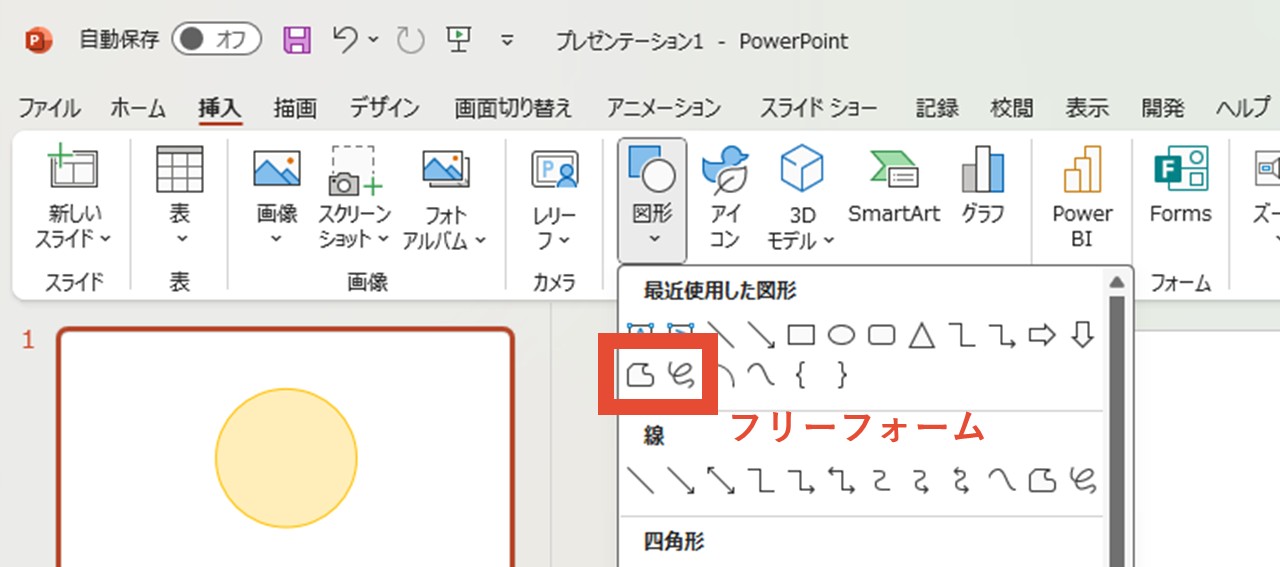Viewport: 1280px width, 567px height.
Task: Choose the right block arrow shape
Action: [1042, 335]
